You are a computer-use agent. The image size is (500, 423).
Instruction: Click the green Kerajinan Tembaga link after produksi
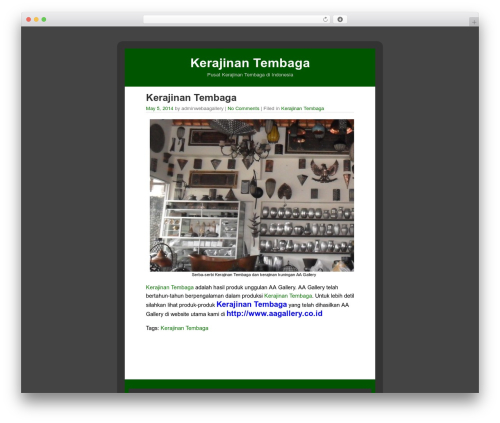coord(288,296)
